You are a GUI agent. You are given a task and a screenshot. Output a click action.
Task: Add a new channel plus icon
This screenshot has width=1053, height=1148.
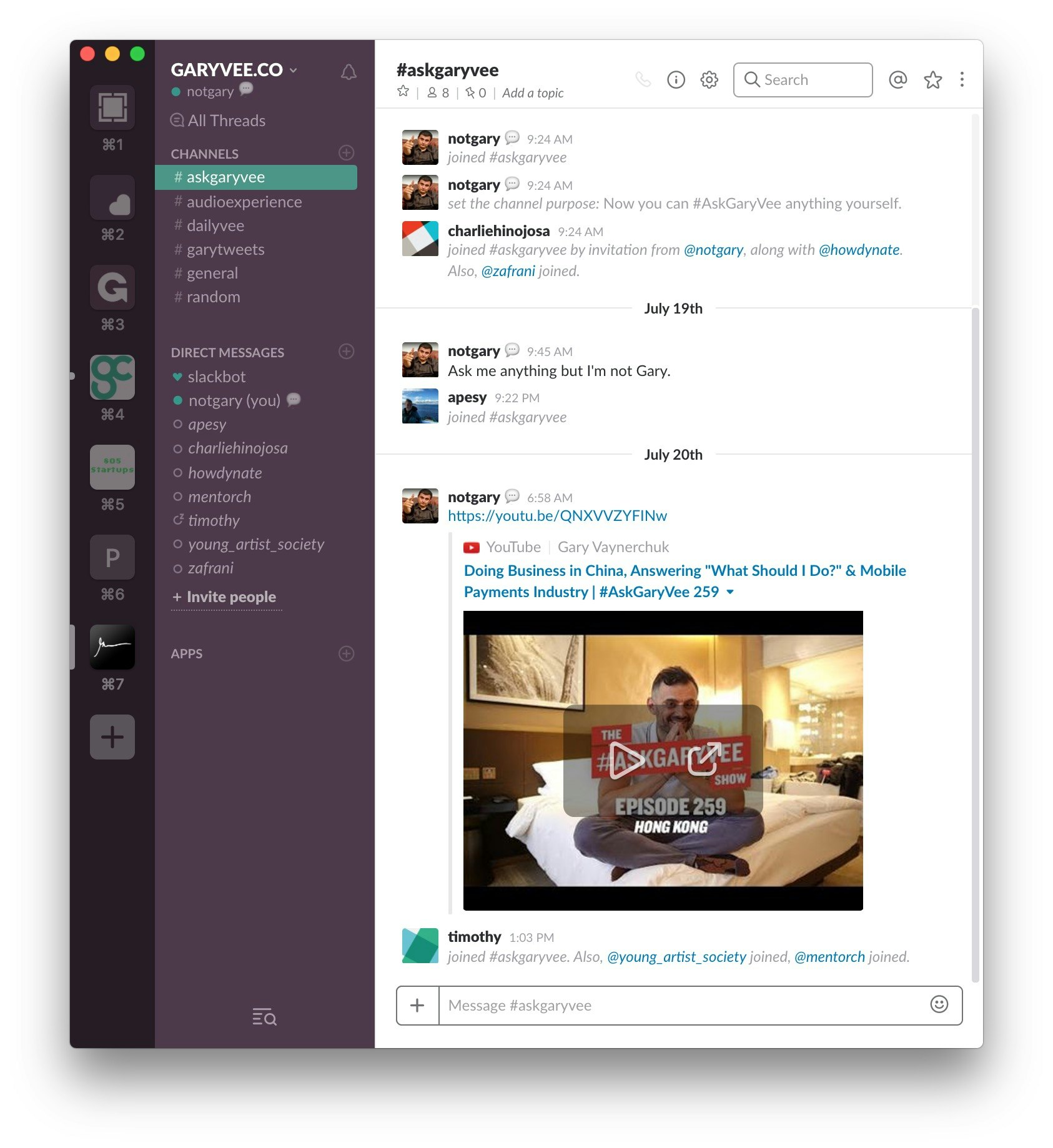(346, 153)
